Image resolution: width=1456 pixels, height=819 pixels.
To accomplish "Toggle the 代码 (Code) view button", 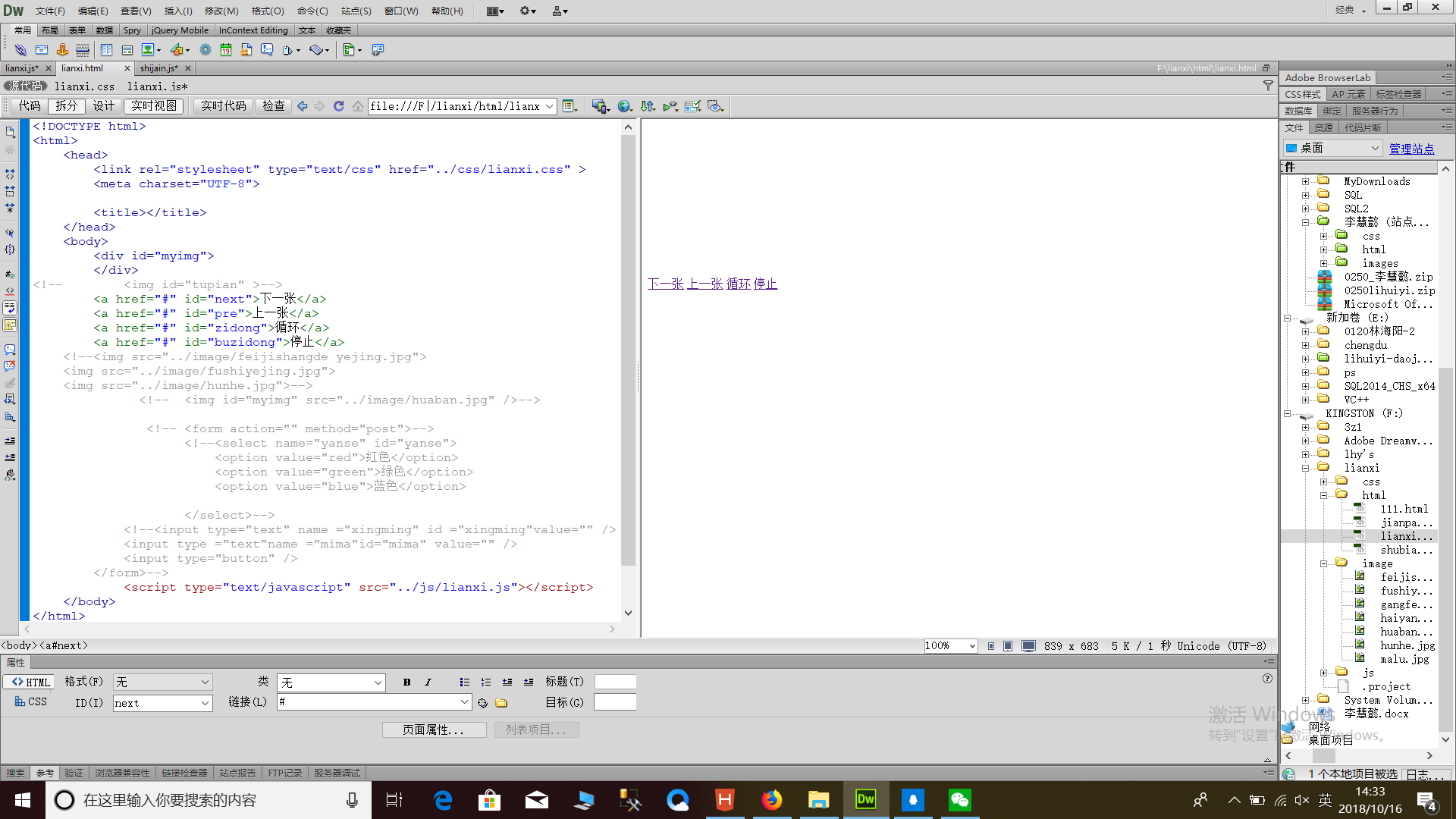I will [x=30, y=106].
